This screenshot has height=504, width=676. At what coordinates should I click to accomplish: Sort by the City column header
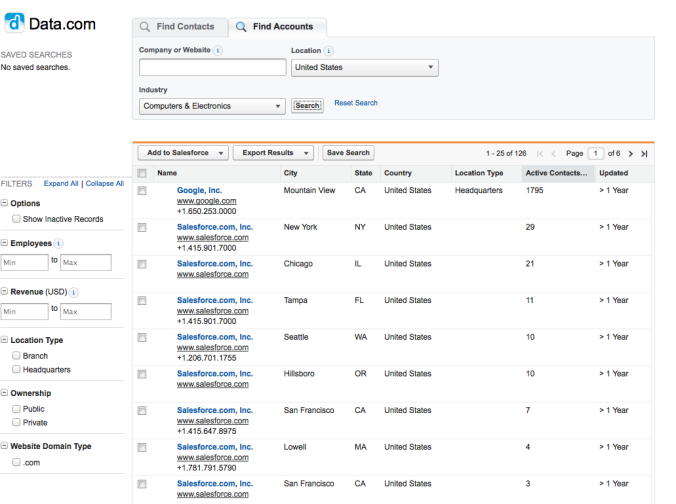pos(291,173)
